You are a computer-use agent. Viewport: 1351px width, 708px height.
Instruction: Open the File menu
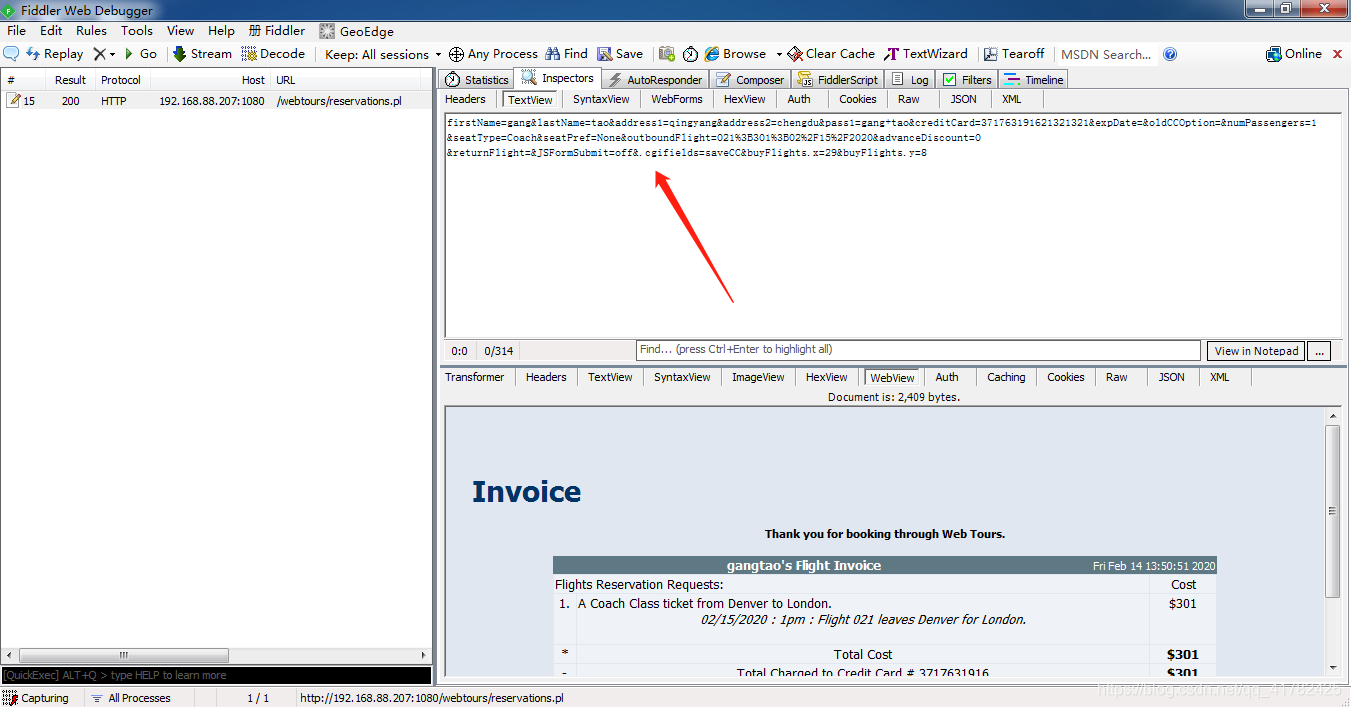[16, 31]
